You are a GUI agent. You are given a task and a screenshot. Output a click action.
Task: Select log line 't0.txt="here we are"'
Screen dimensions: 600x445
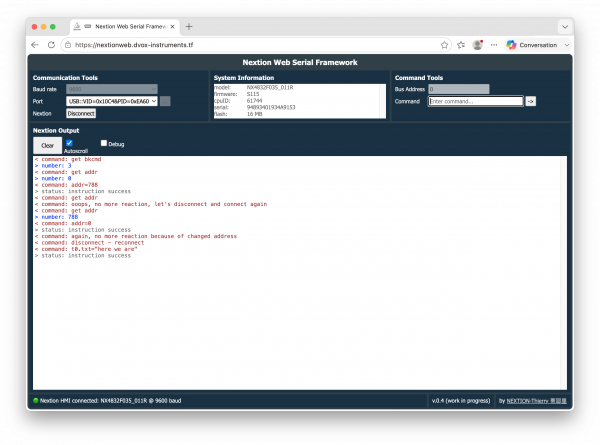tap(86, 249)
